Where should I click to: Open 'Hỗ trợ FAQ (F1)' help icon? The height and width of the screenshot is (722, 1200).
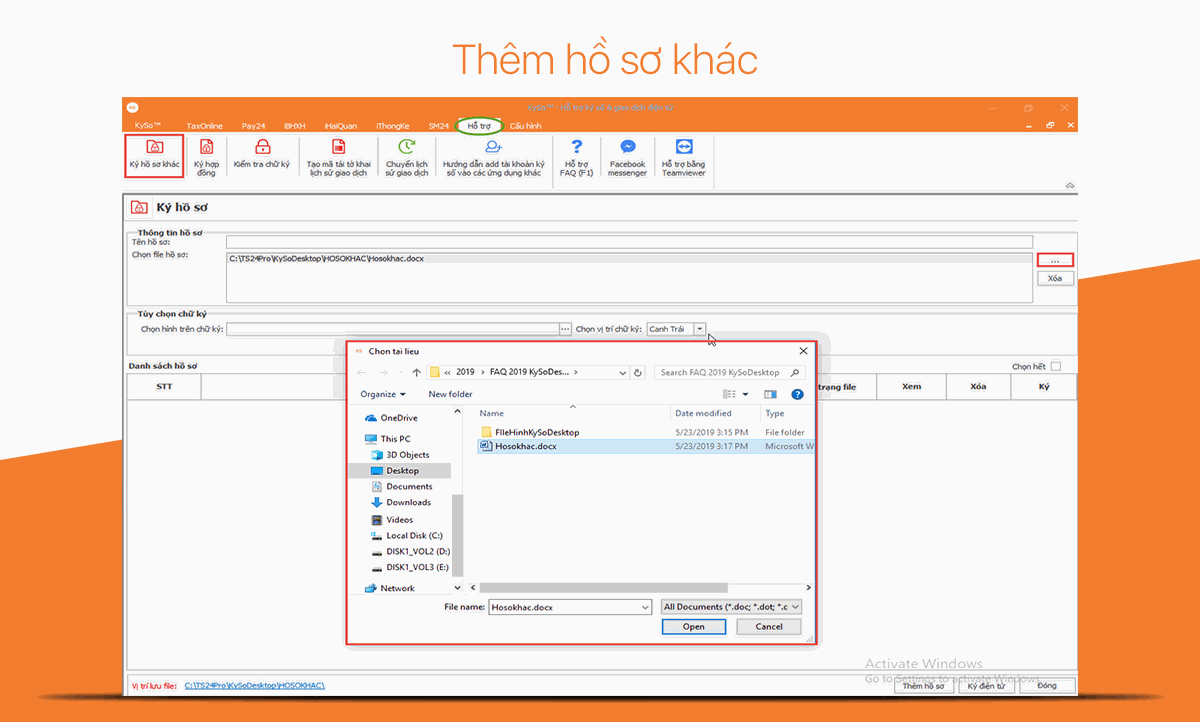(576, 148)
